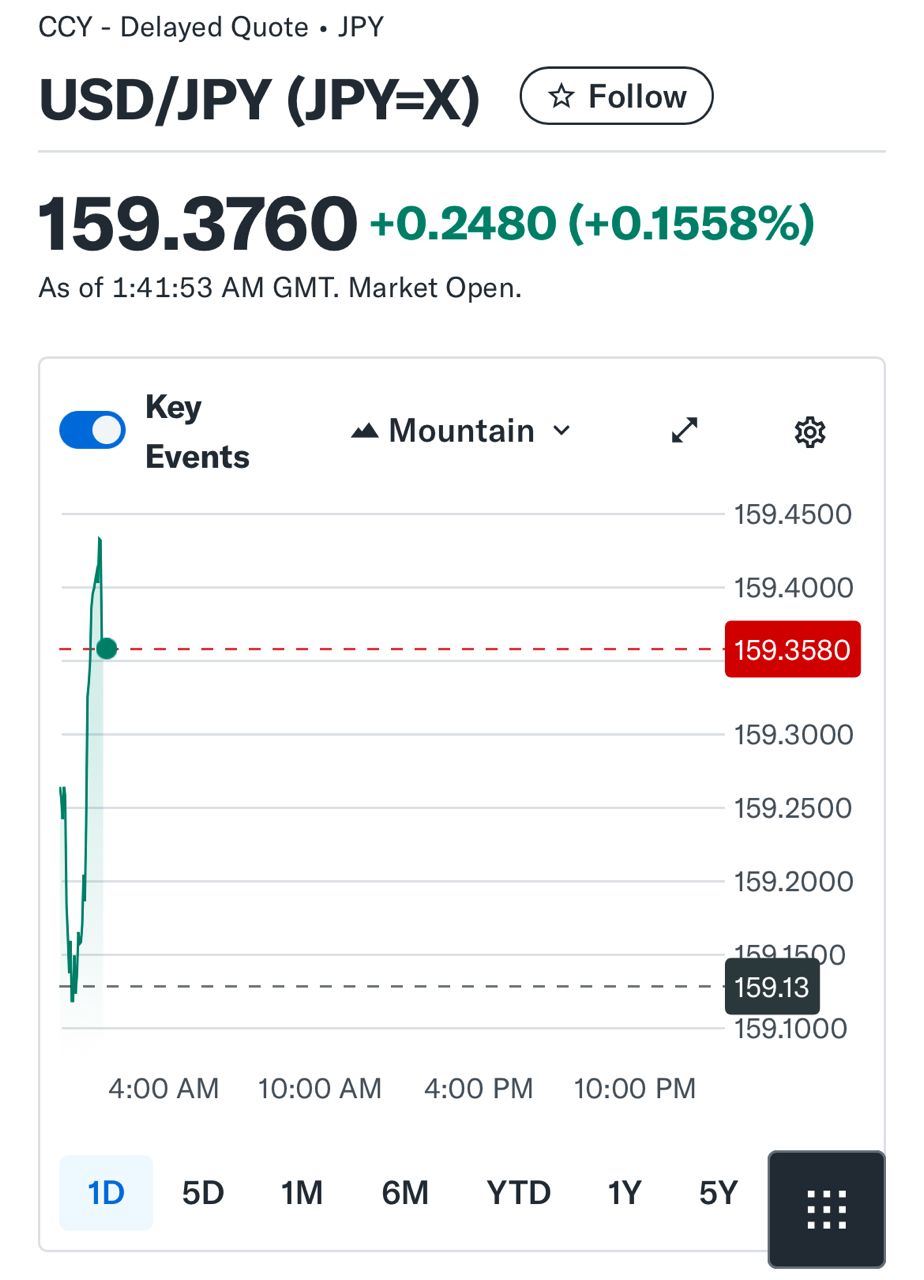Expand the Mountain chart type chevron
The width and height of the screenshot is (924, 1280).
click(x=562, y=431)
